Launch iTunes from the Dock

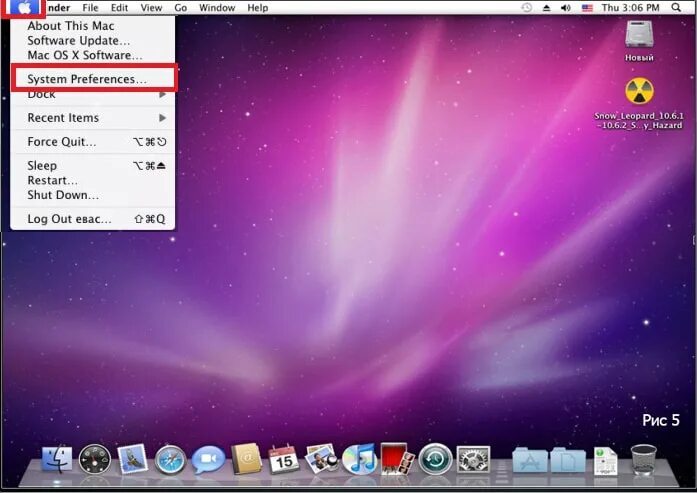pyautogui.click(x=359, y=459)
